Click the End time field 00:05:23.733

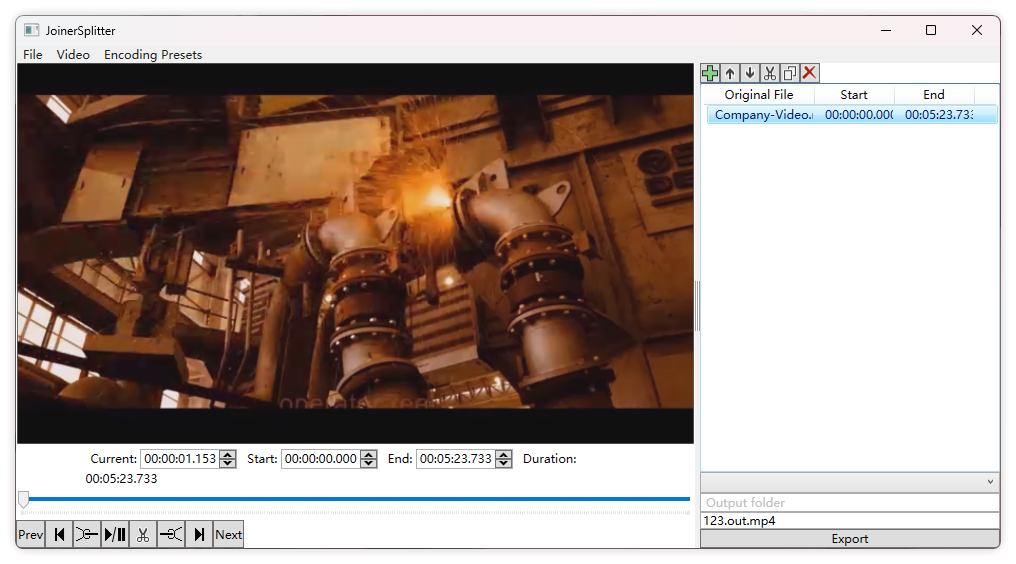[x=456, y=459]
